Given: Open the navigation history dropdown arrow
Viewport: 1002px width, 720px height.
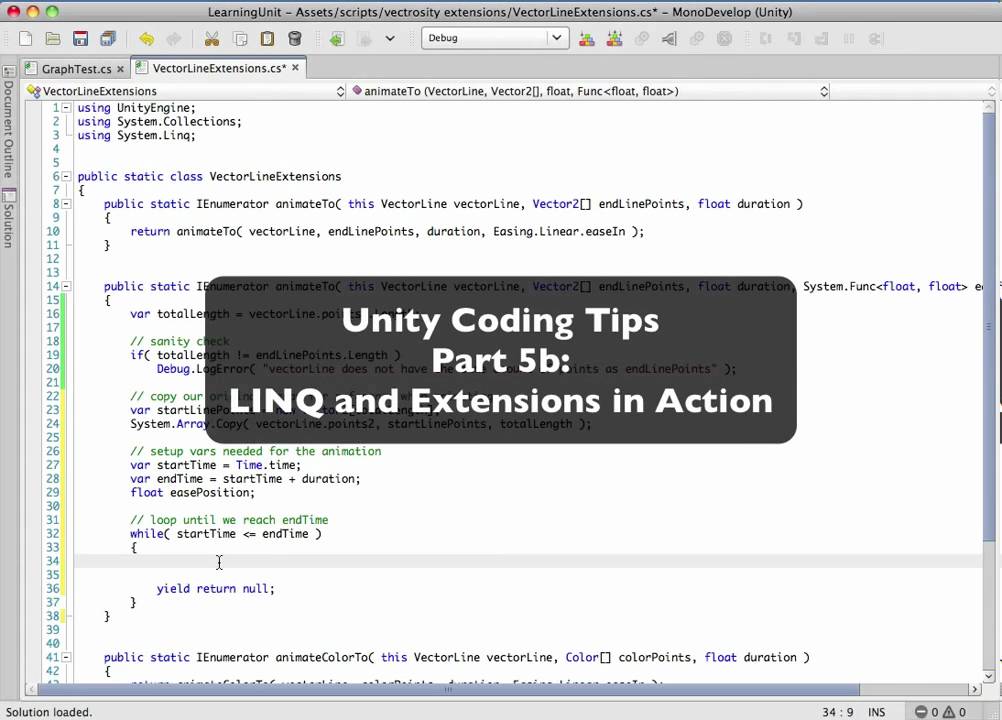Looking at the screenshot, I should tap(390, 38).
